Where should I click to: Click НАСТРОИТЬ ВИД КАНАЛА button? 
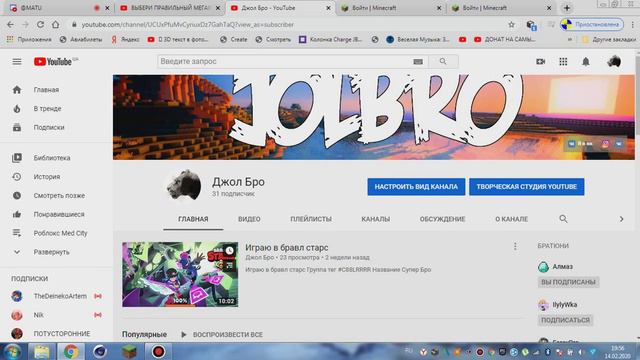[x=416, y=187]
